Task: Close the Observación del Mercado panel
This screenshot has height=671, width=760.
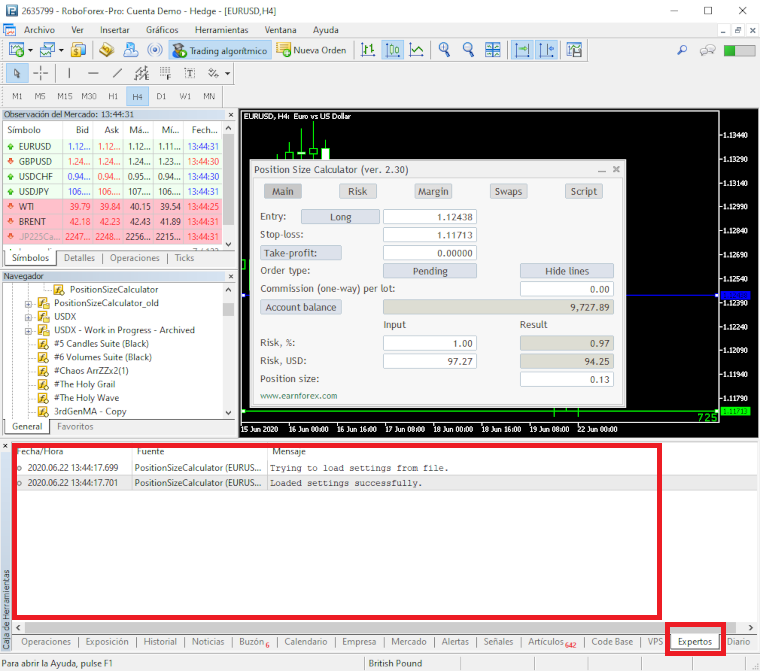Action: point(231,115)
